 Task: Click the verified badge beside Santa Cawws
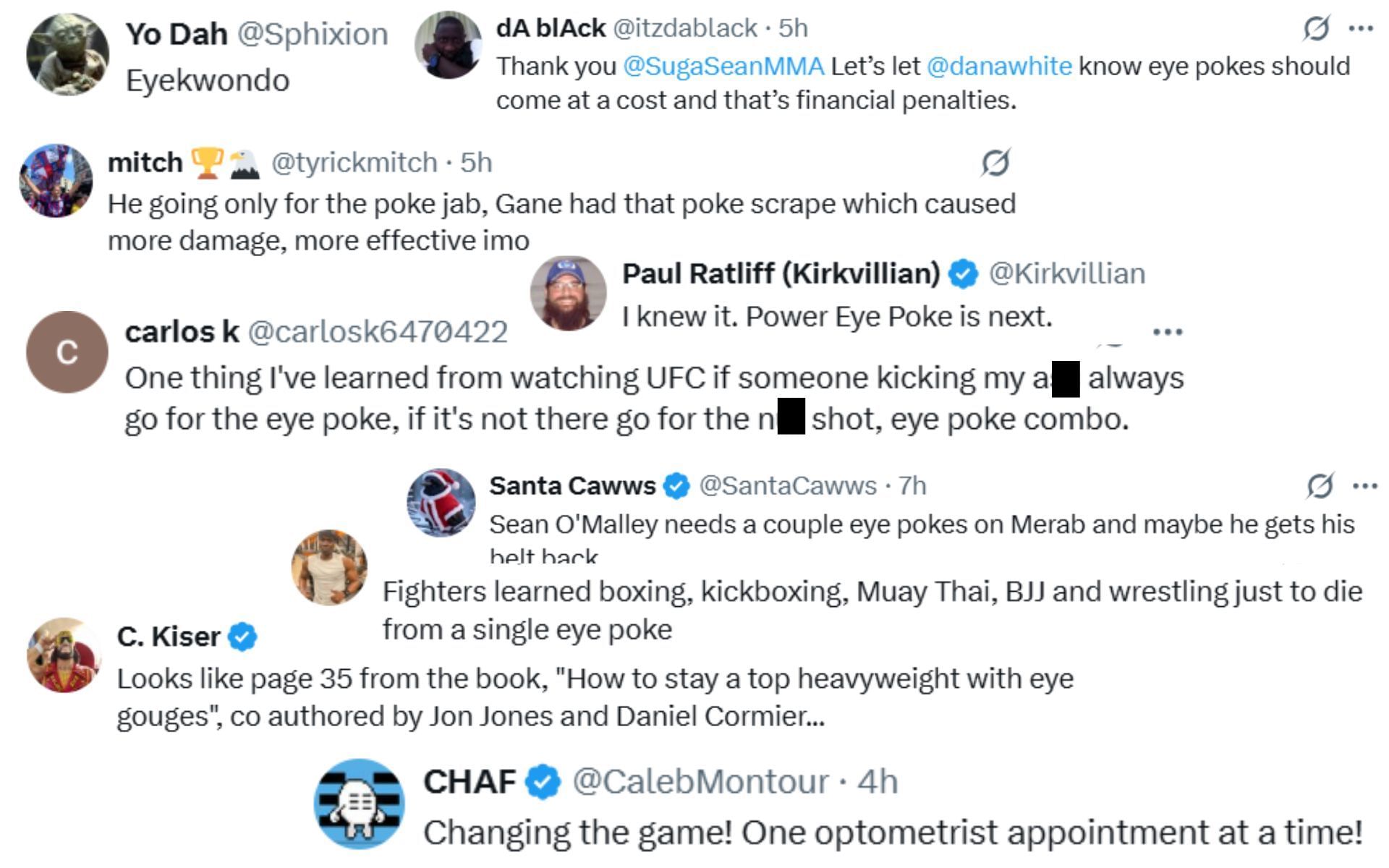click(675, 486)
